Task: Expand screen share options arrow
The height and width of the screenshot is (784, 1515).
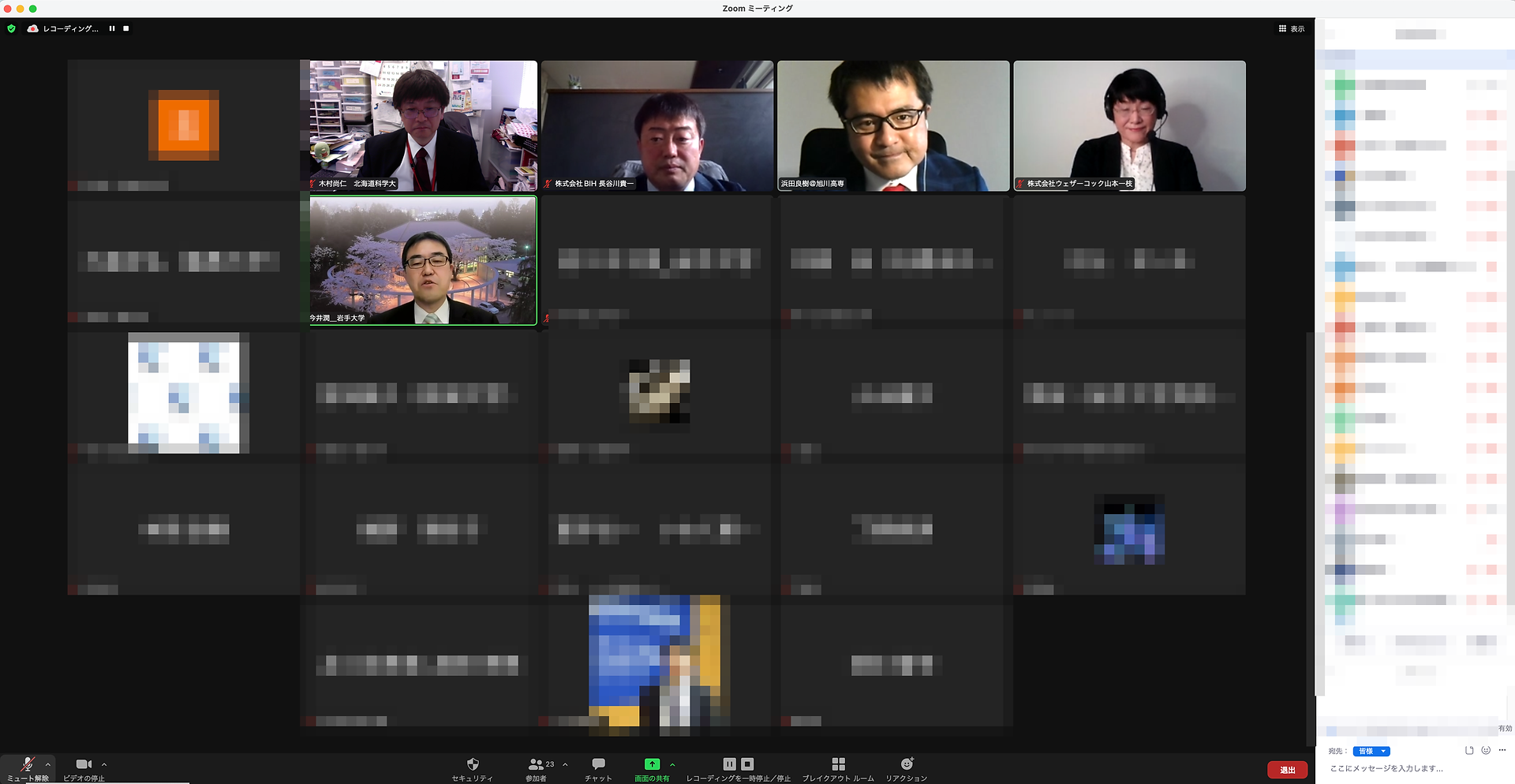Action: 672,764
